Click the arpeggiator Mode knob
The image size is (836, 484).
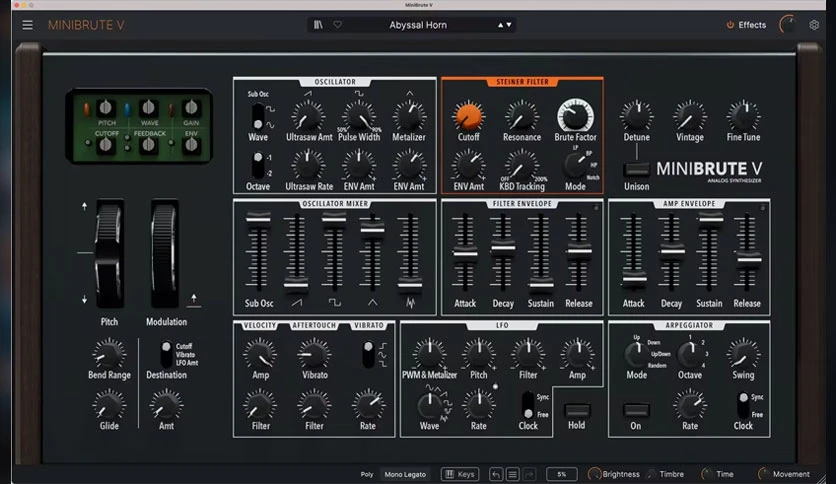coord(636,354)
